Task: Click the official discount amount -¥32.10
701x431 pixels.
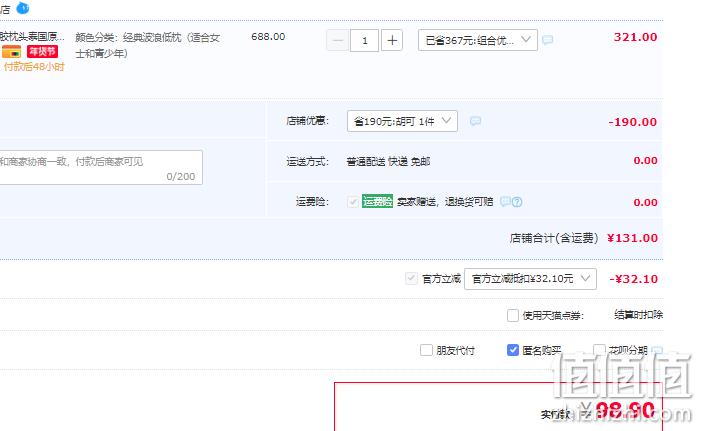Action: pyautogui.click(x=633, y=279)
